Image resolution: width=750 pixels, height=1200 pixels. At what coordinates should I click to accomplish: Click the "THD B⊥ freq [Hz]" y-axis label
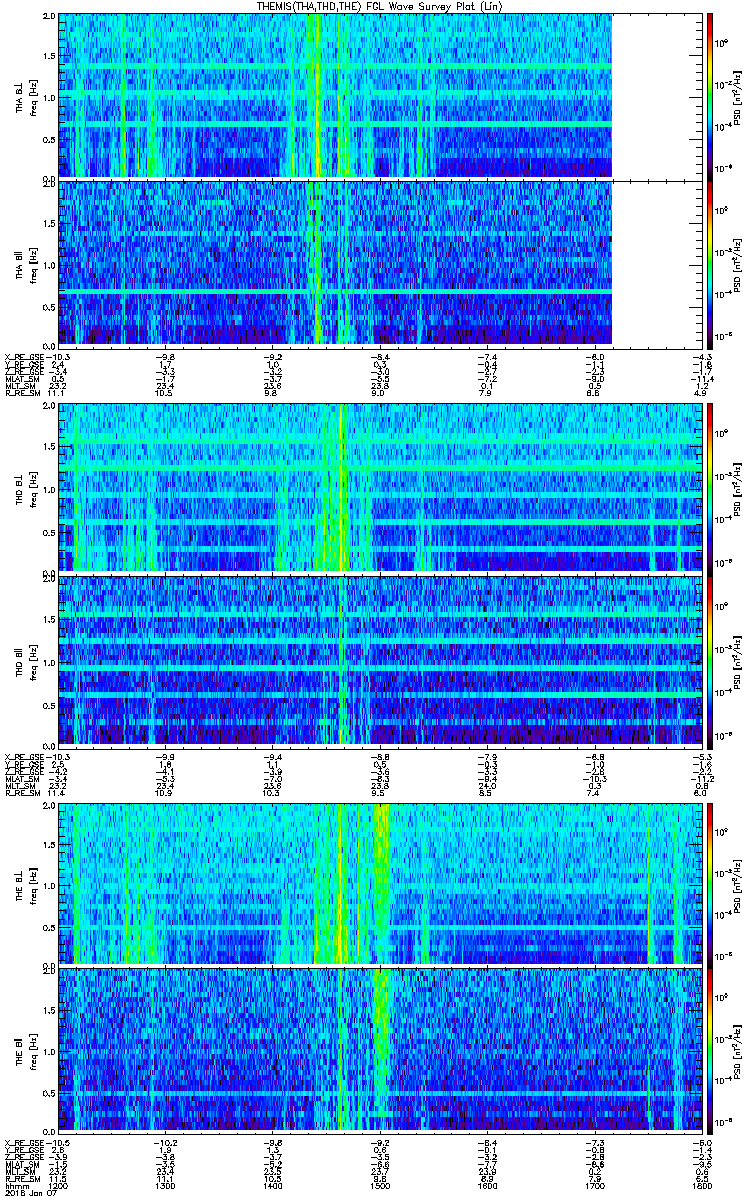pyautogui.click(x=25, y=488)
